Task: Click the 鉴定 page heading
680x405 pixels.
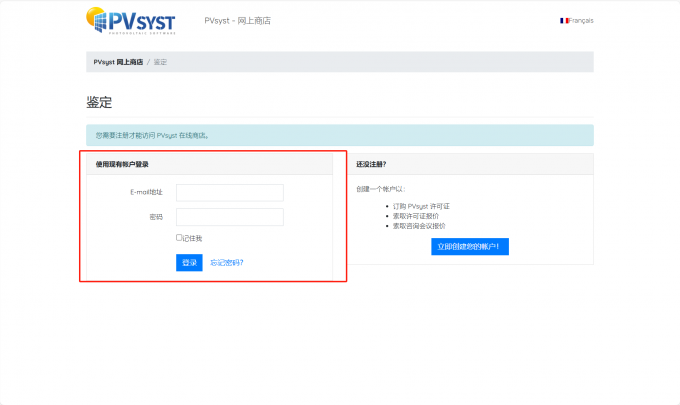Action: point(99,102)
